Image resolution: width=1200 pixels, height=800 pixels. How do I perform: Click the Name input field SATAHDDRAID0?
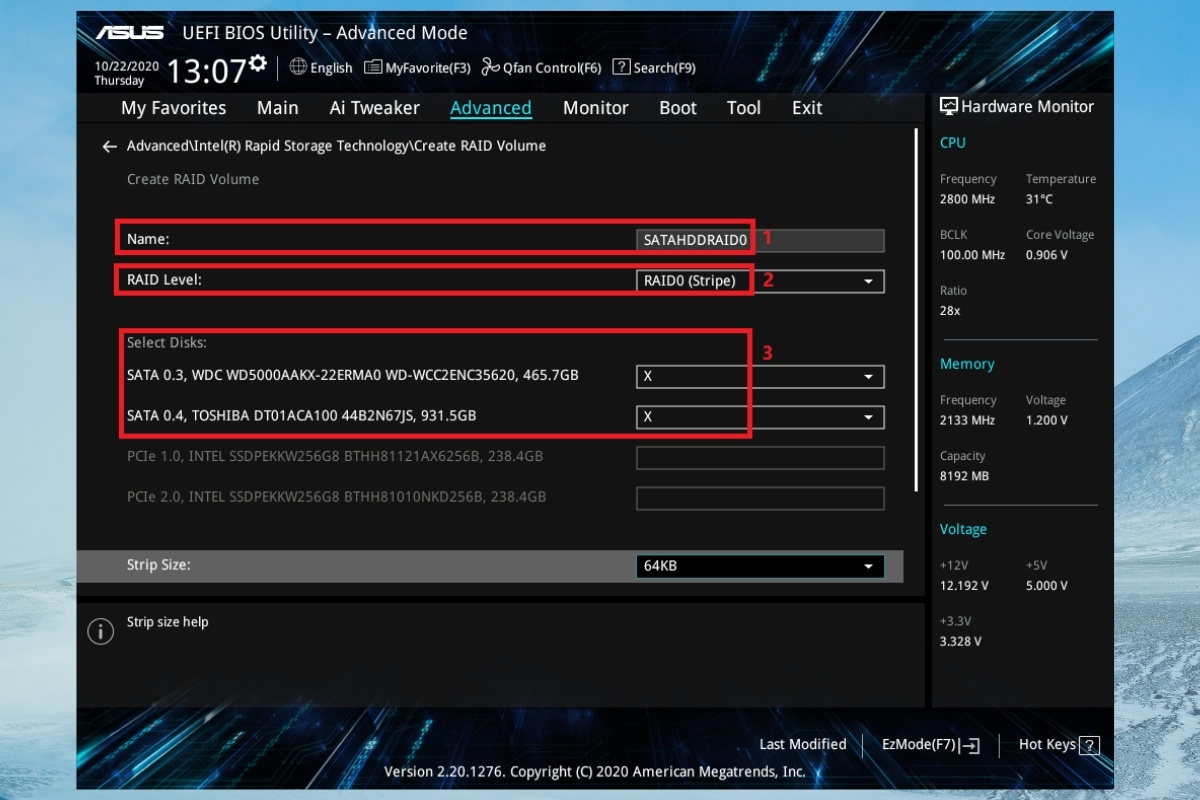pos(760,240)
